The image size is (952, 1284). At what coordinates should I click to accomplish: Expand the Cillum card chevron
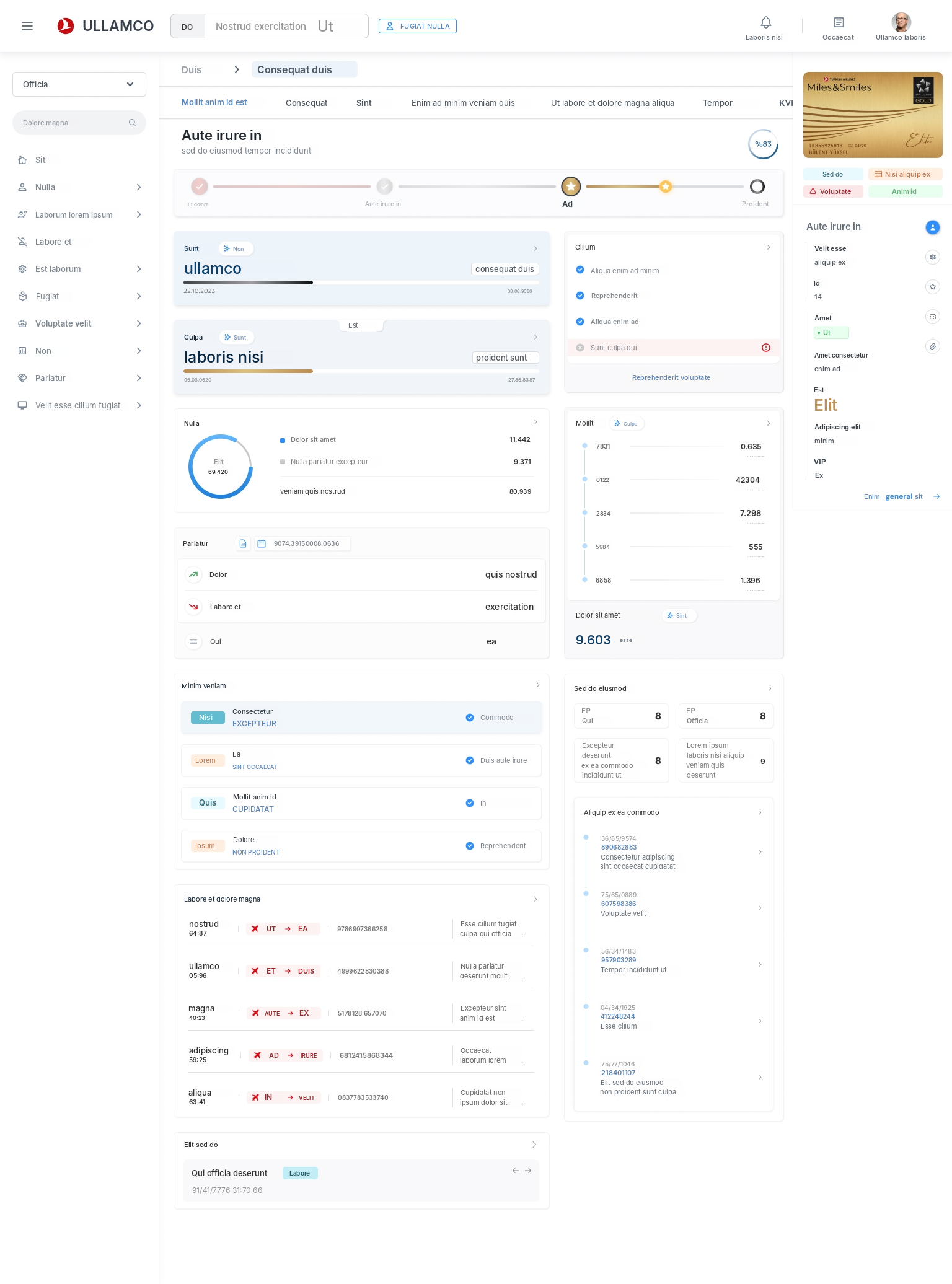point(769,247)
